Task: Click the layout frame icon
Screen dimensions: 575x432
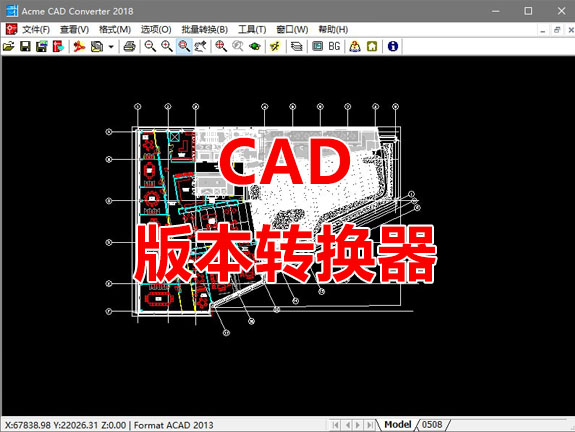Action: pyautogui.click(x=317, y=46)
